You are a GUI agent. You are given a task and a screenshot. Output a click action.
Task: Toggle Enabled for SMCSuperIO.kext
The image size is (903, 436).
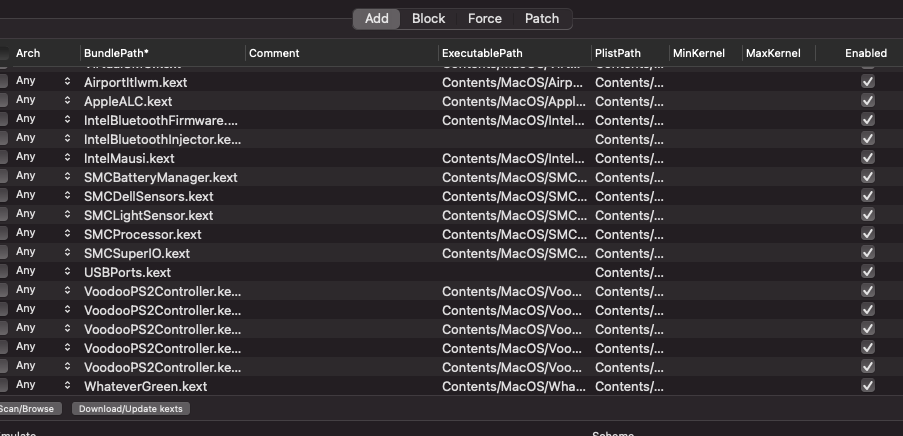(867, 253)
